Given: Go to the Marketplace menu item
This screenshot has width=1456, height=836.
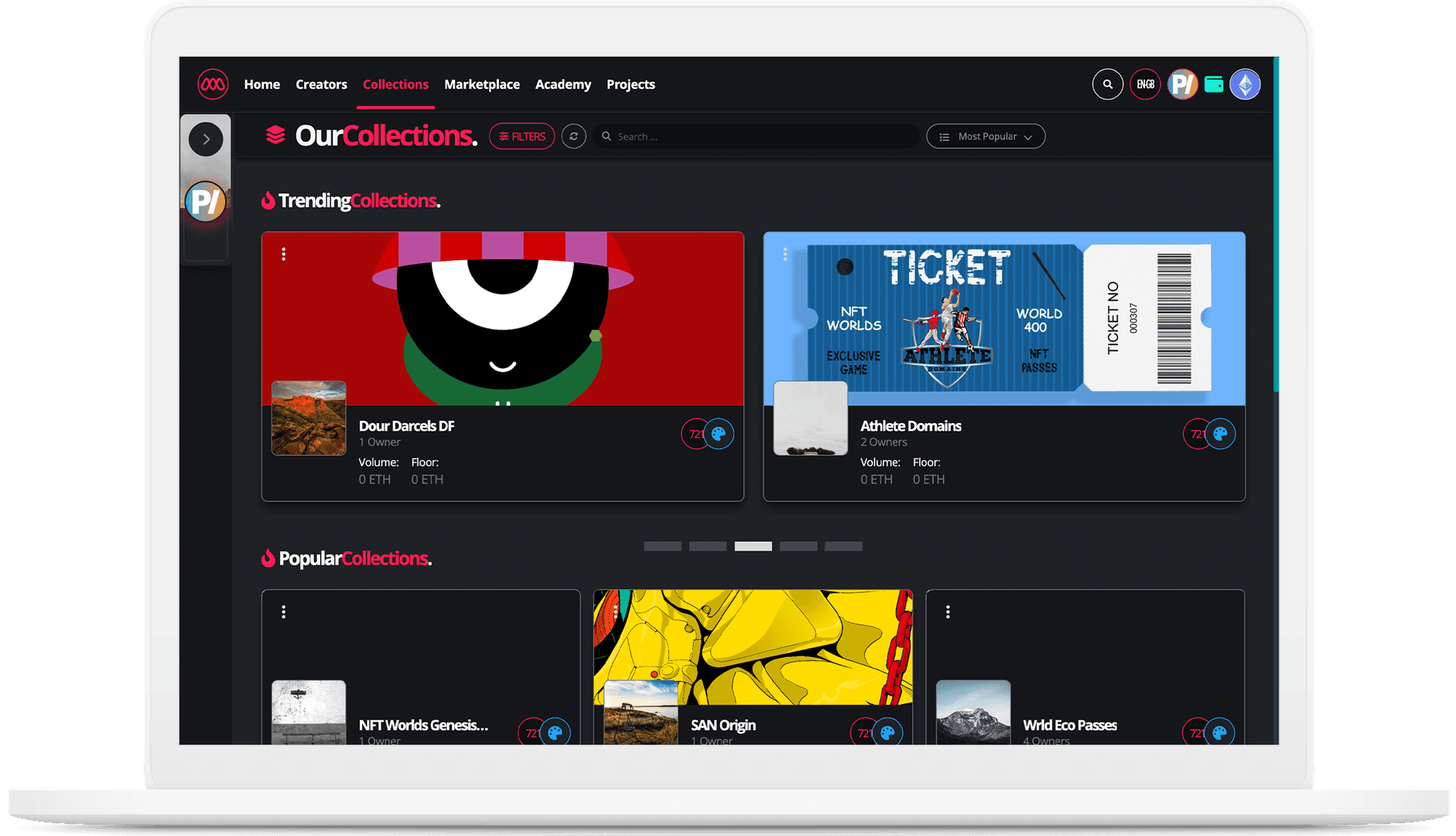Looking at the screenshot, I should [482, 84].
